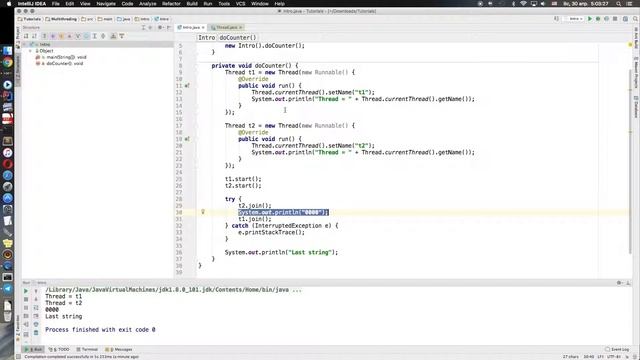
Task: Select main(String[]) method in Structure tree
Action: (x=62, y=57)
